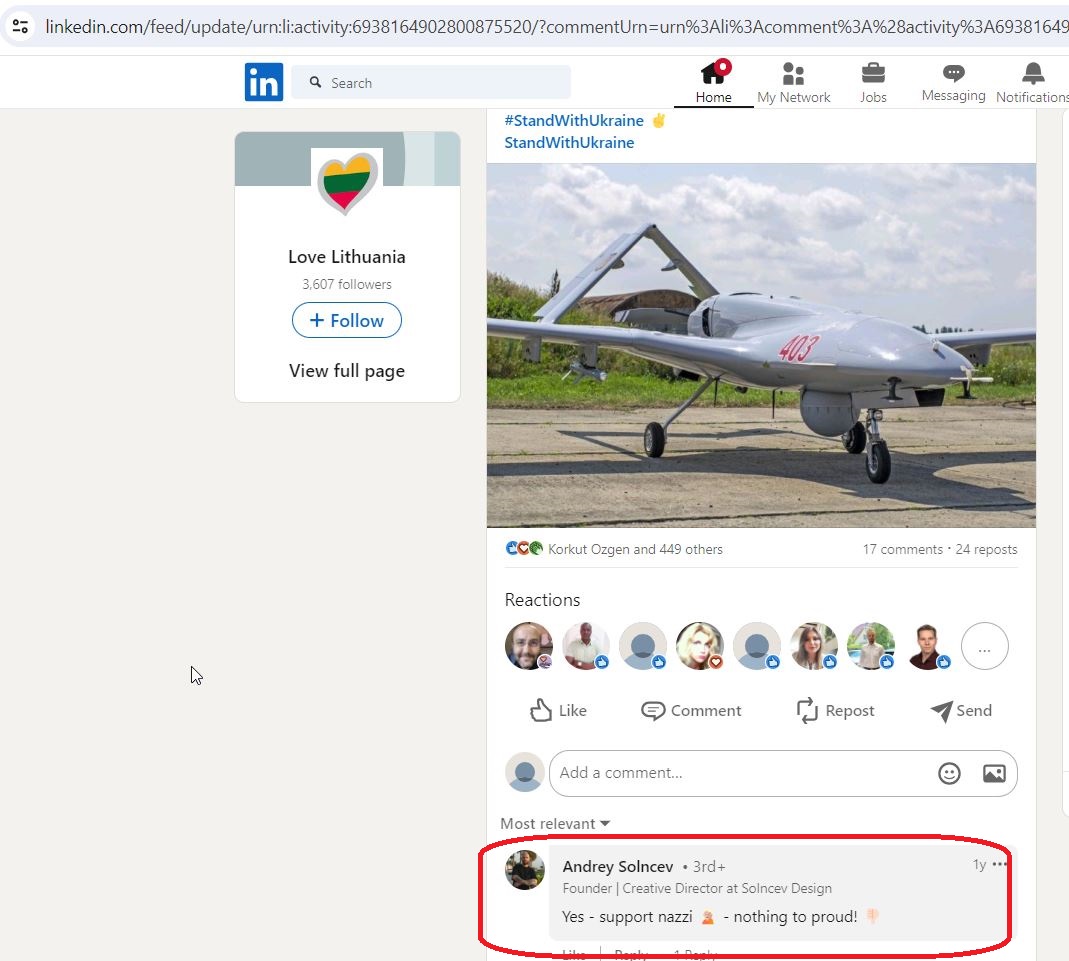Select the URL in the address bar
This screenshot has width=1069, height=961.
[556, 27]
